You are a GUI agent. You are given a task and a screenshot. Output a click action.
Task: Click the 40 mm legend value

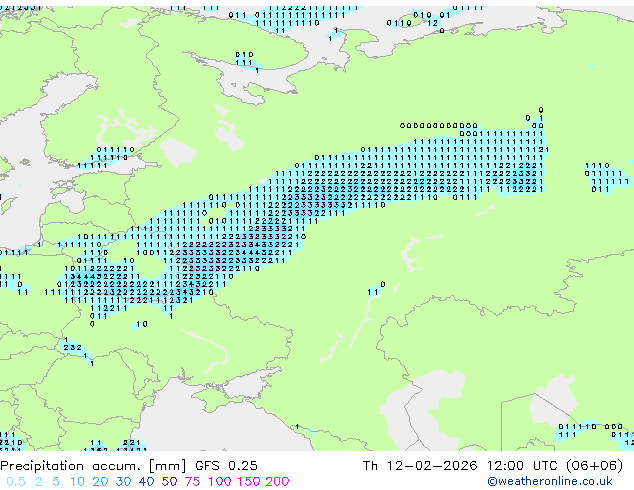(146, 482)
